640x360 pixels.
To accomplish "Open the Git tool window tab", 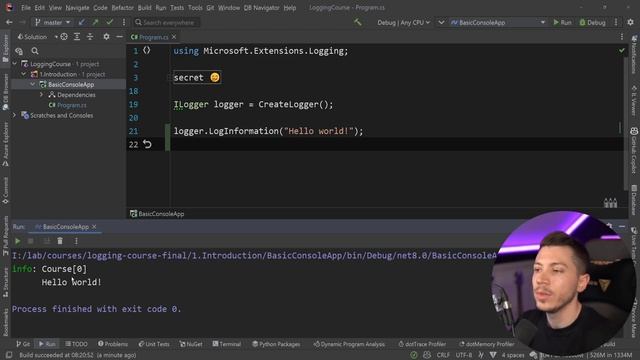I will [23, 344].
